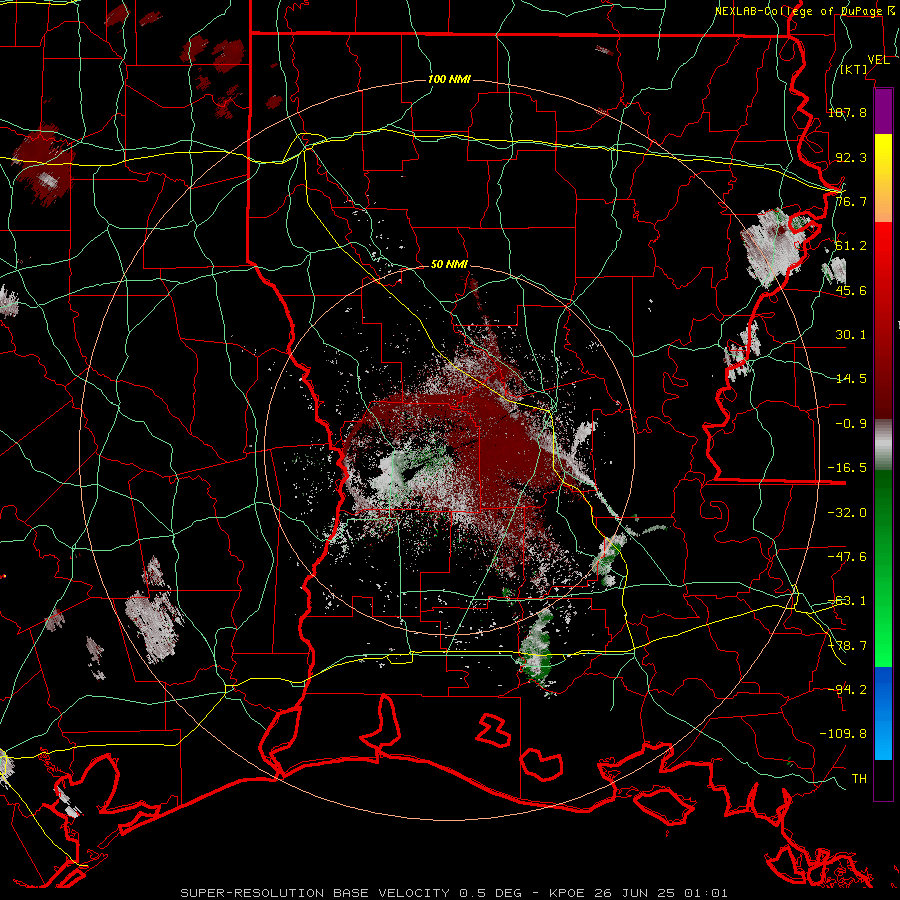
Task: Pick the black TH segment of color bar
Action: click(x=883, y=781)
